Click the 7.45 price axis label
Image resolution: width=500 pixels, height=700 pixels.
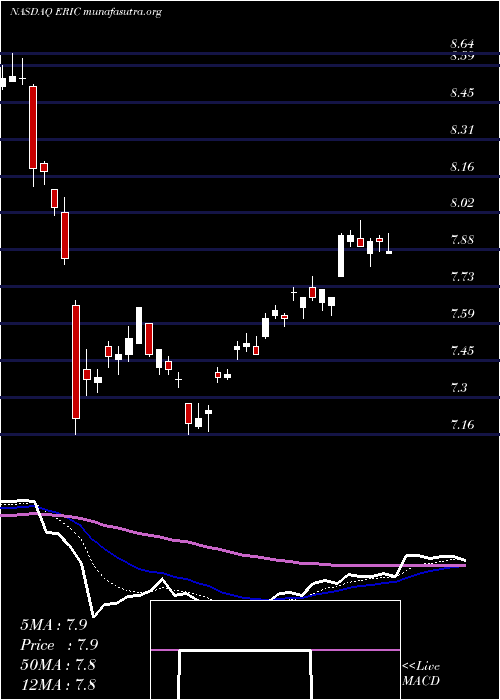(x=462, y=350)
